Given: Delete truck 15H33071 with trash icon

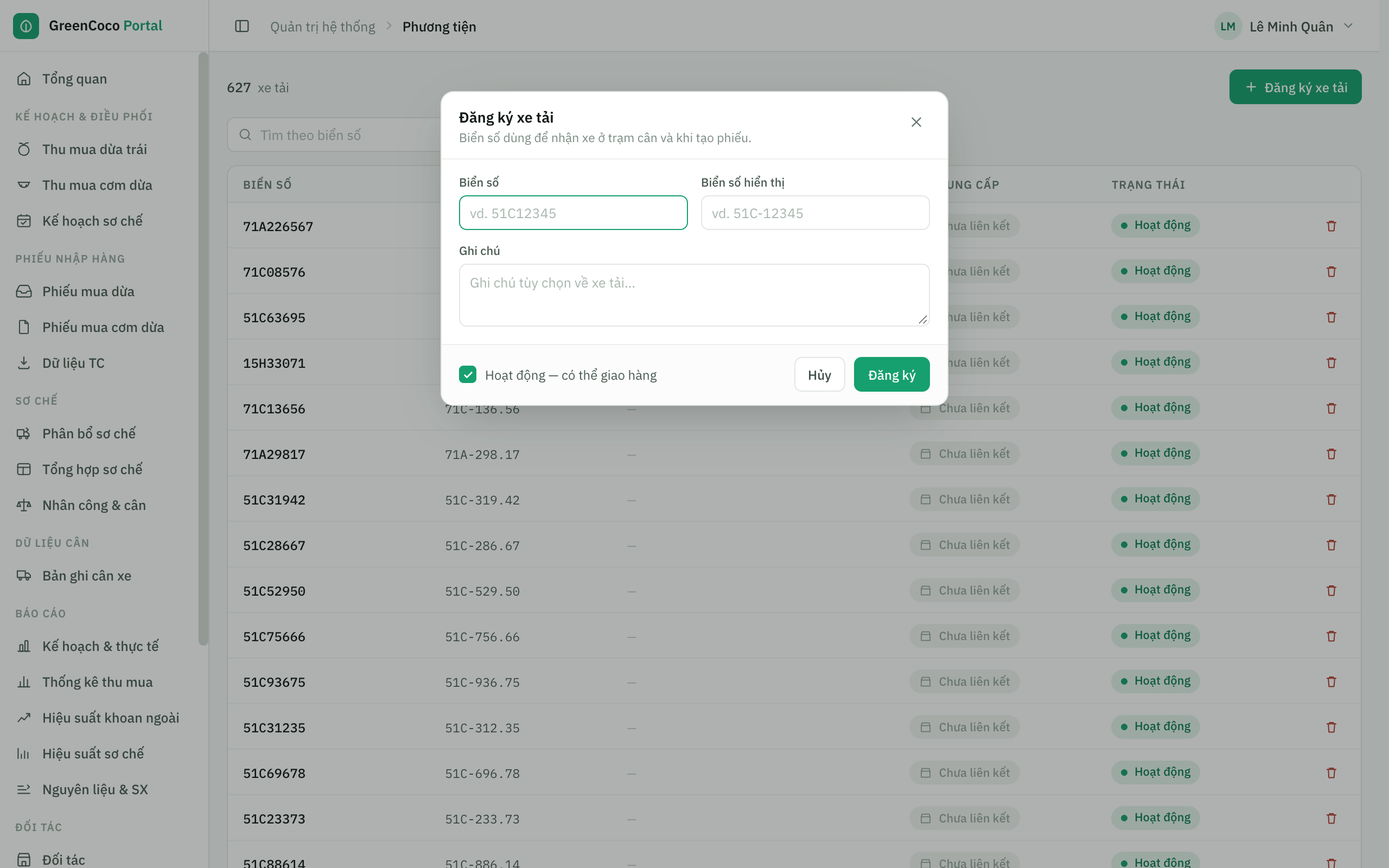Looking at the screenshot, I should click(x=1331, y=363).
